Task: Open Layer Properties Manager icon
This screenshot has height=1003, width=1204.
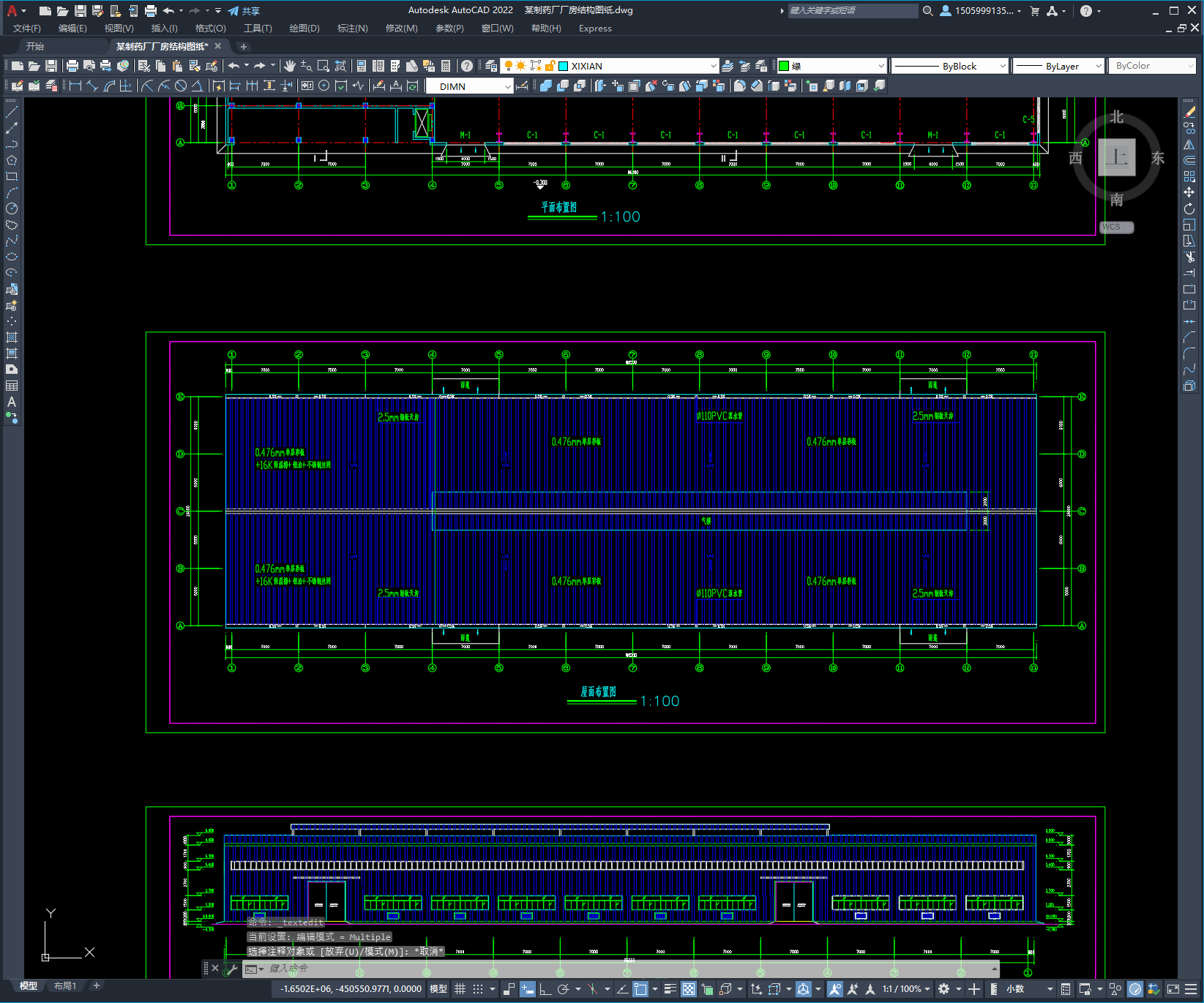Action: (491, 66)
